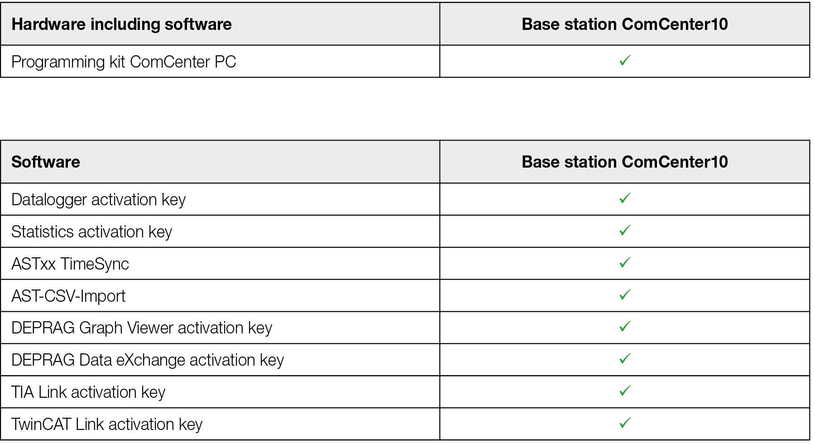
Task: Click the DEPRAG Data eXchange checkmark
Action: pos(624,359)
